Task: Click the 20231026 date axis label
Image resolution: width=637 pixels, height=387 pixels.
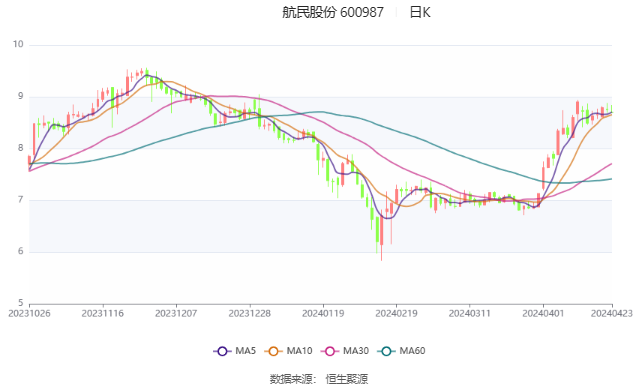Action: pos(29,313)
